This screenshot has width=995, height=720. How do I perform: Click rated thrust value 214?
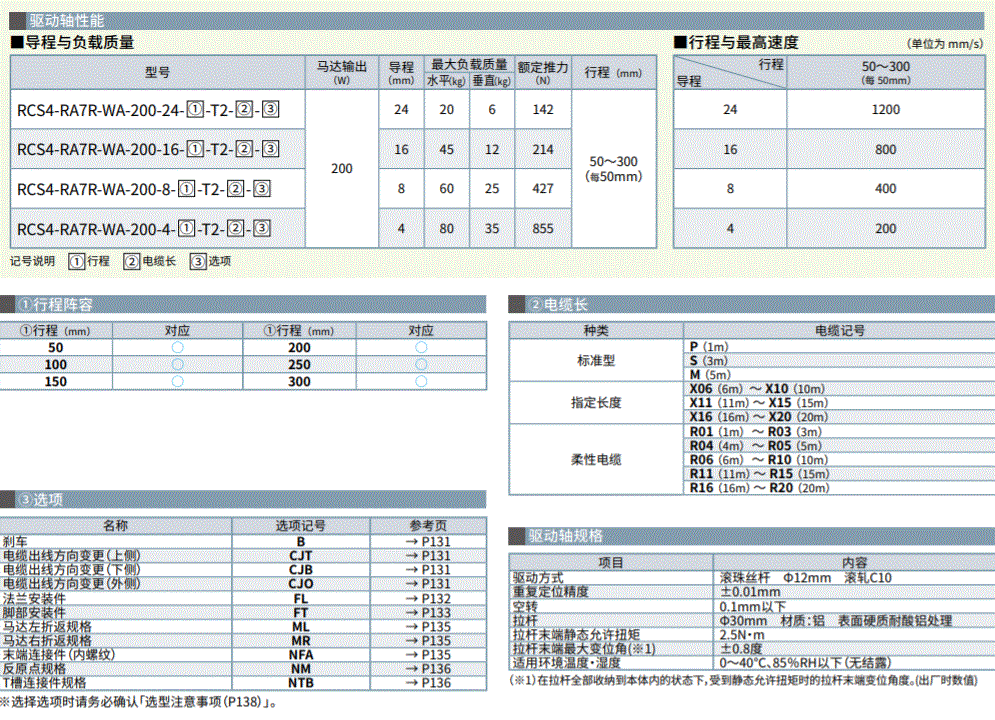click(543, 150)
